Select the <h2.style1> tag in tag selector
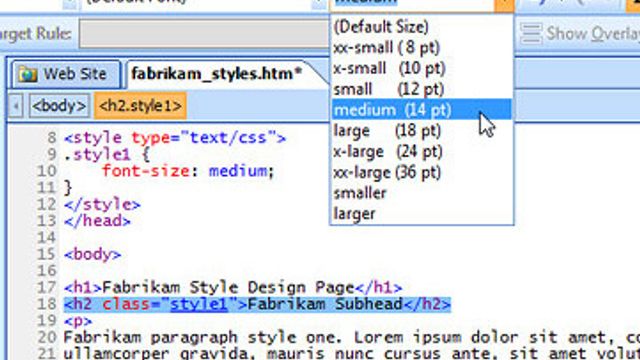 (140, 106)
